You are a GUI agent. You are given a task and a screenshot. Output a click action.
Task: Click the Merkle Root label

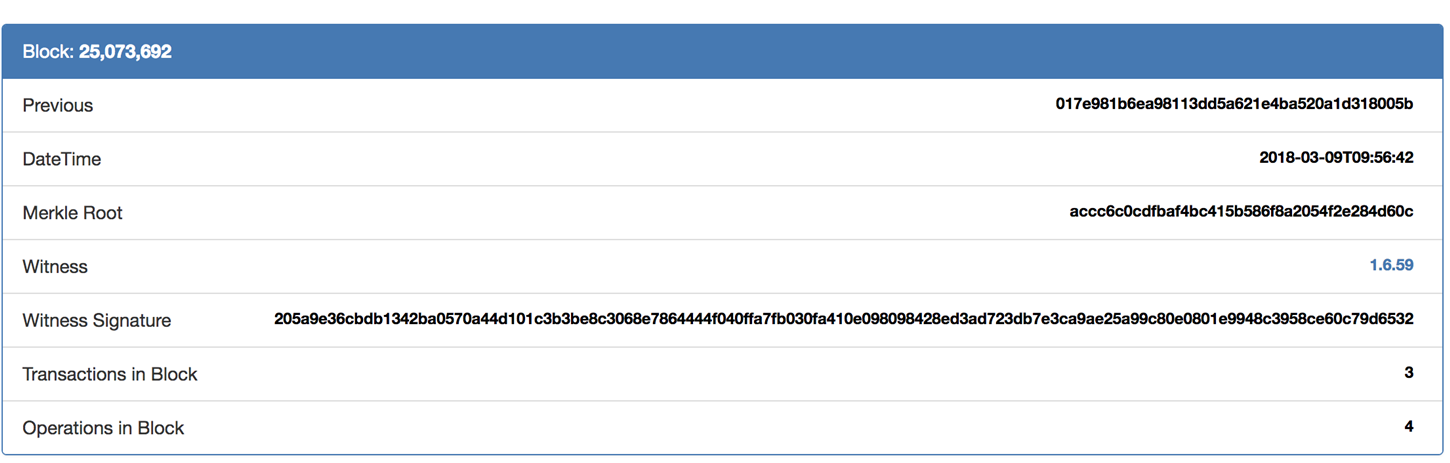click(73, 213)
